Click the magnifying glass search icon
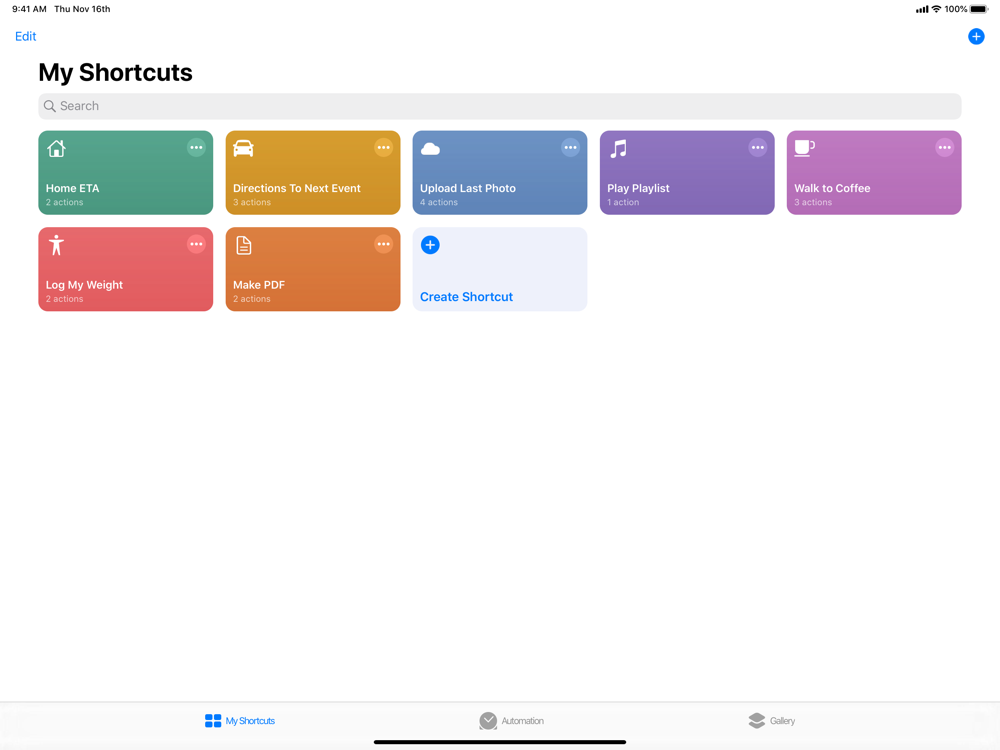1000x750 pixels. 50,106
